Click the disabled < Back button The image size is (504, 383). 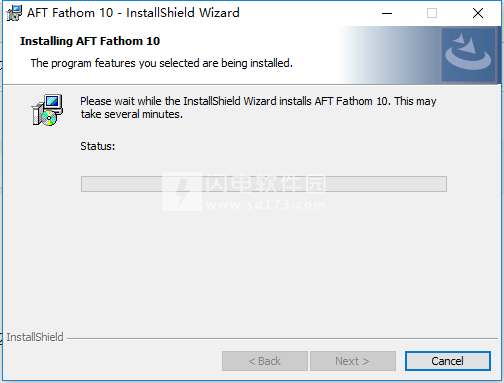coord(265,361)
